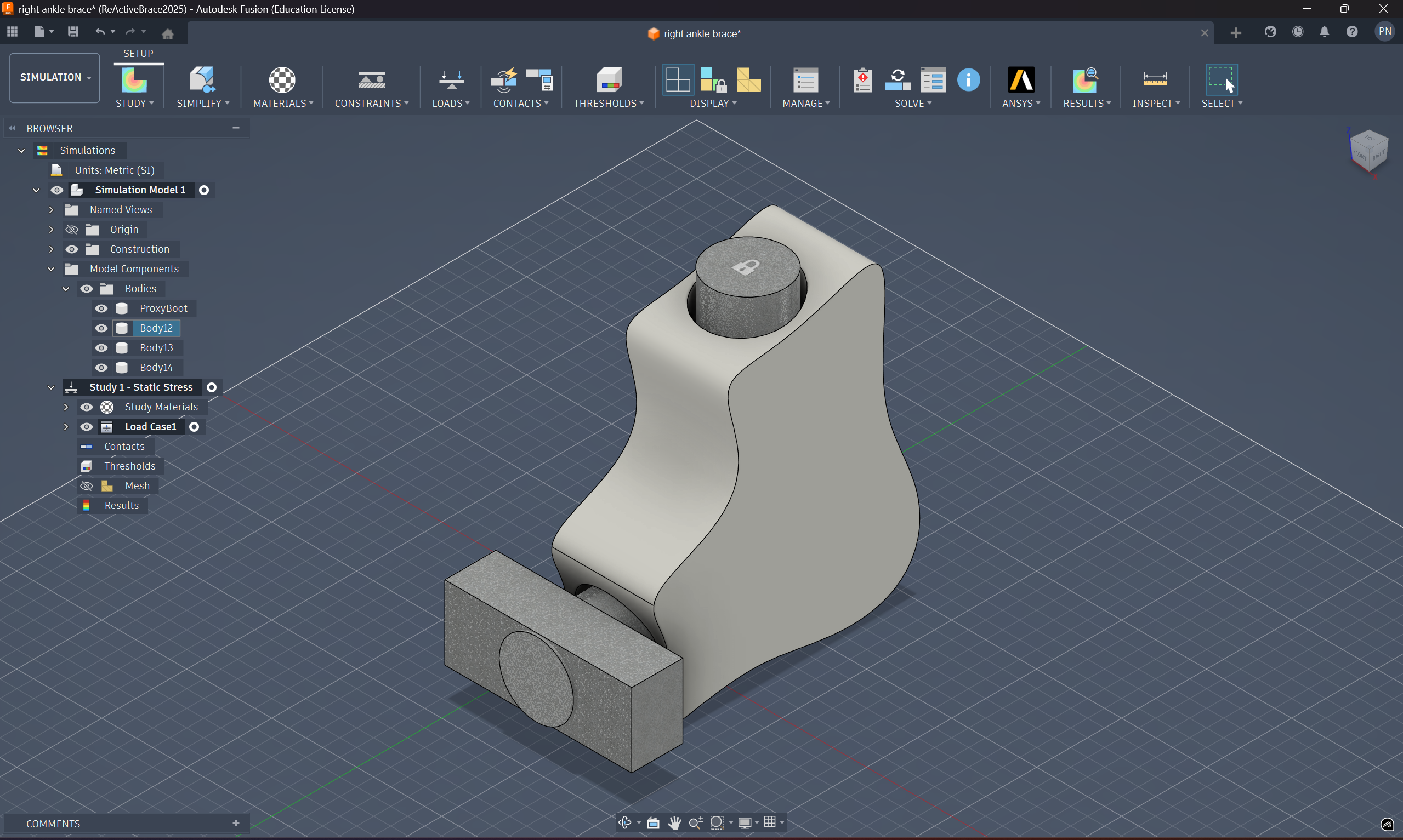Add a new comment with the plus button
Screen dimensions: 1403x840
236,823
